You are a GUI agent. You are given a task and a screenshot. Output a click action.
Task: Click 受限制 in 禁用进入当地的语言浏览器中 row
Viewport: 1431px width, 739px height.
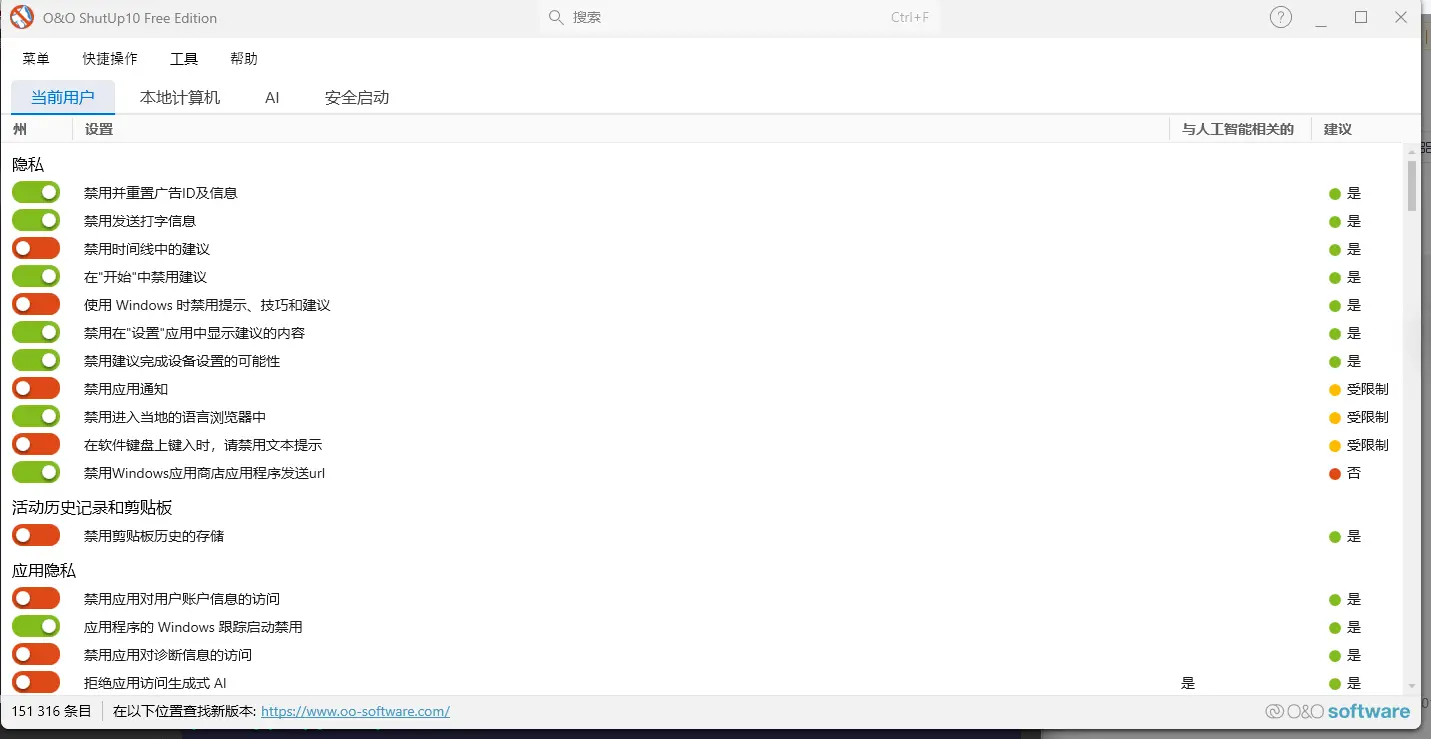click(1367, 417)
